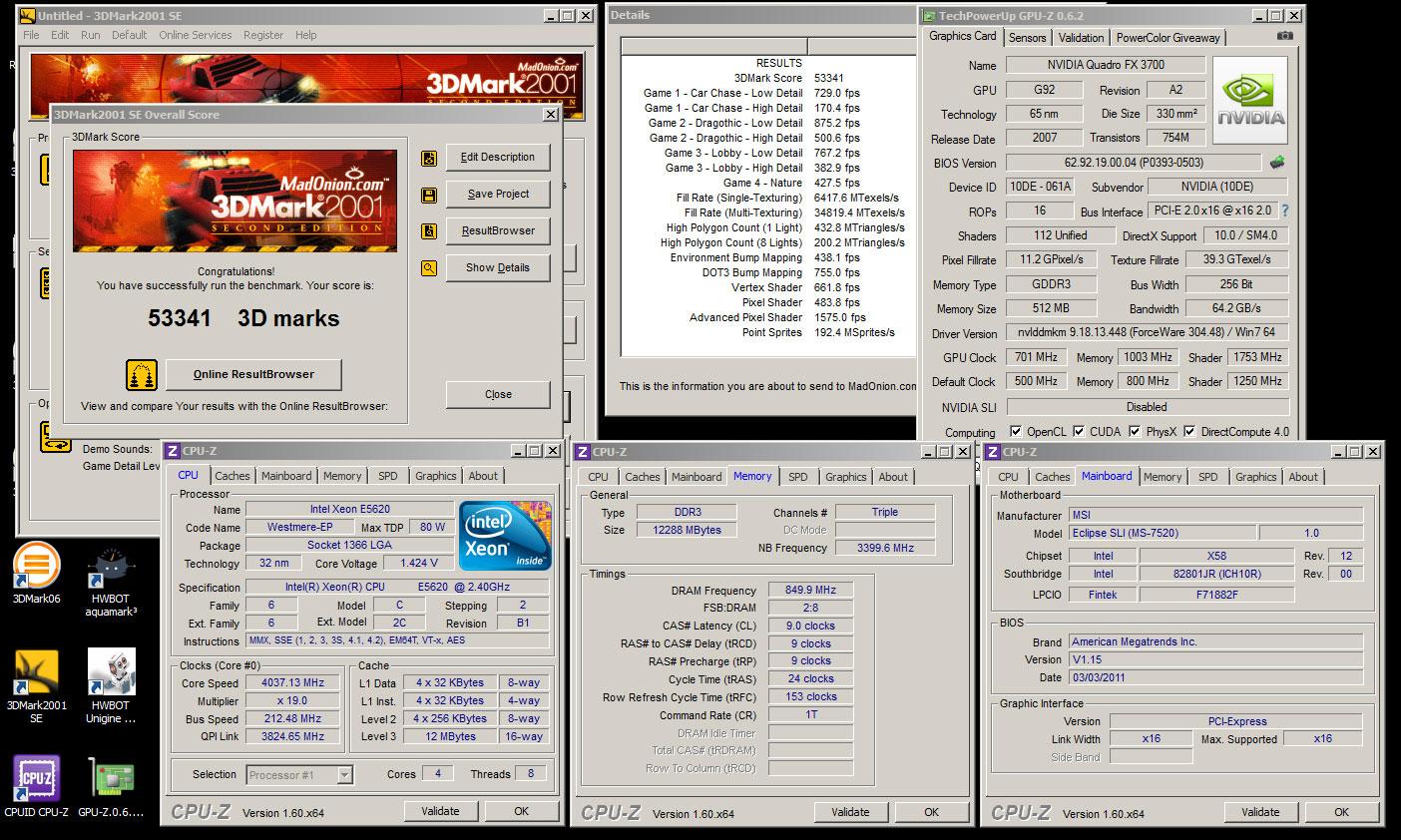Click the 3DMark2001 banner in score dialog
1401x840 pixels.
[234, 201]
